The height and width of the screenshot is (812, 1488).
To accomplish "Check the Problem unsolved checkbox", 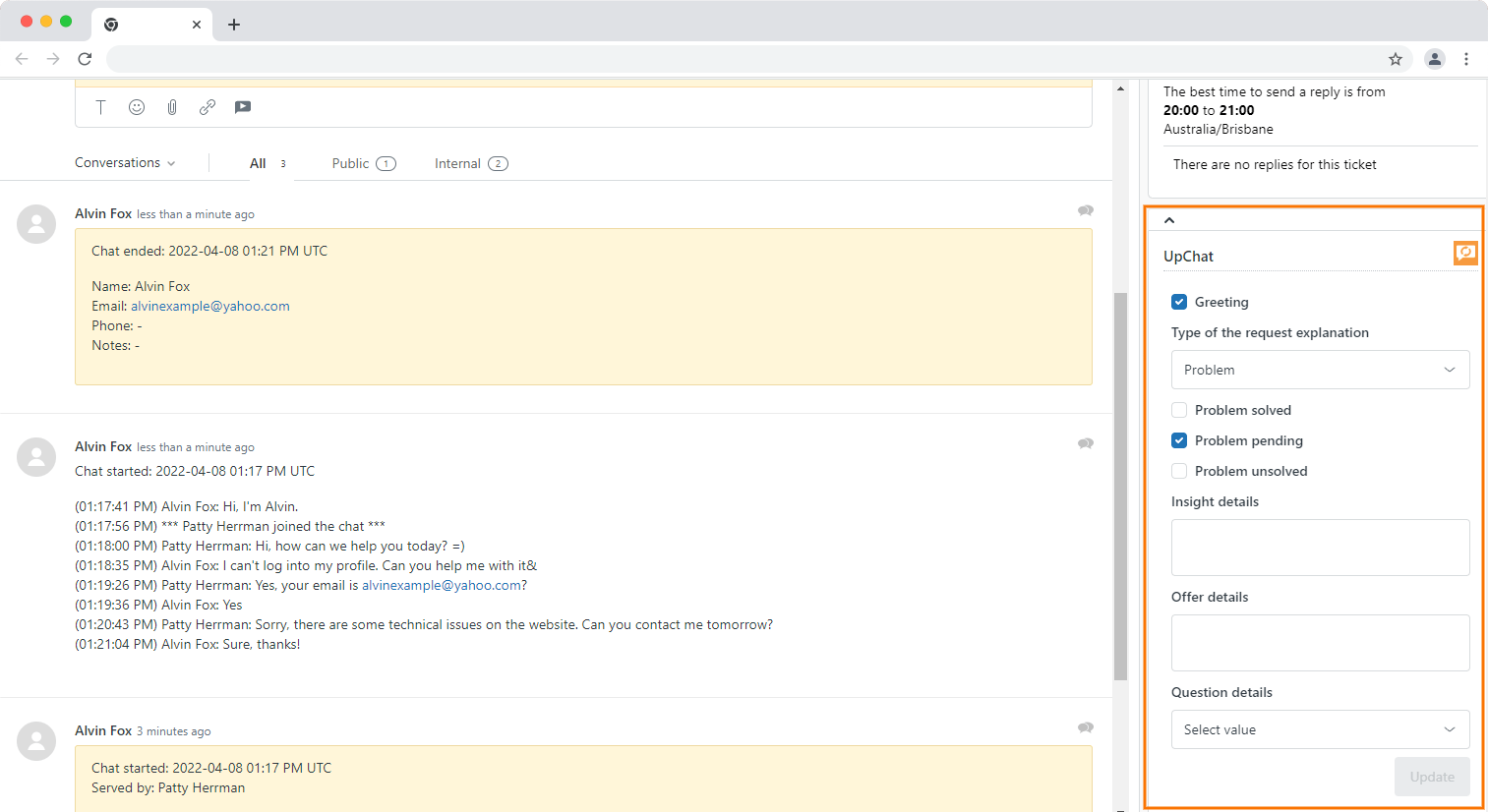I will pyautogui.click(x=1179, y=471).
